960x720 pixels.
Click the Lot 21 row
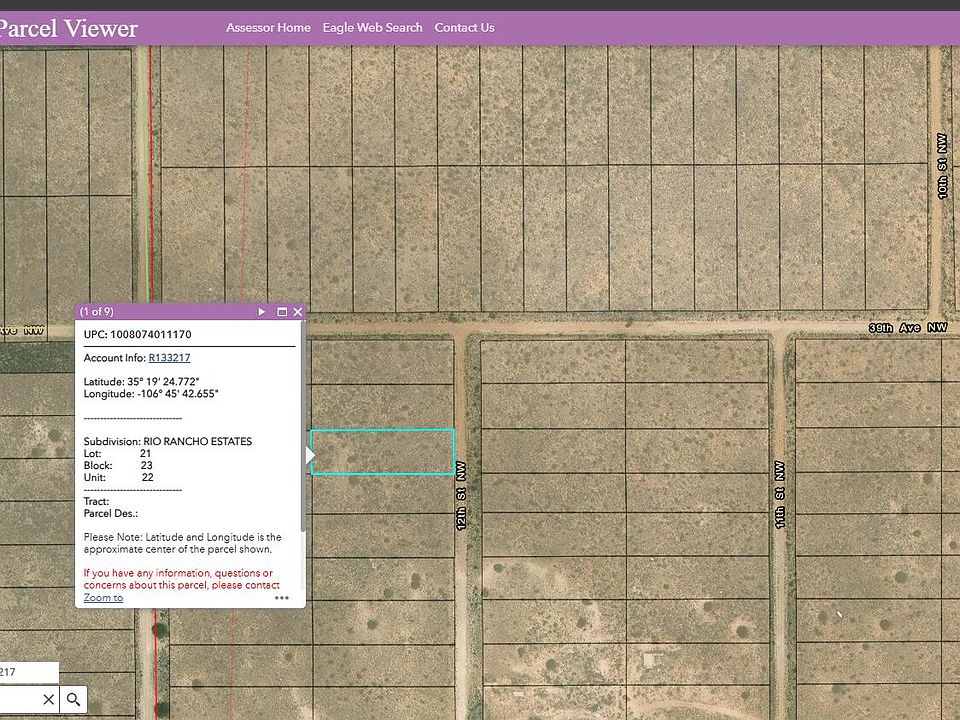tap(118, 454)
